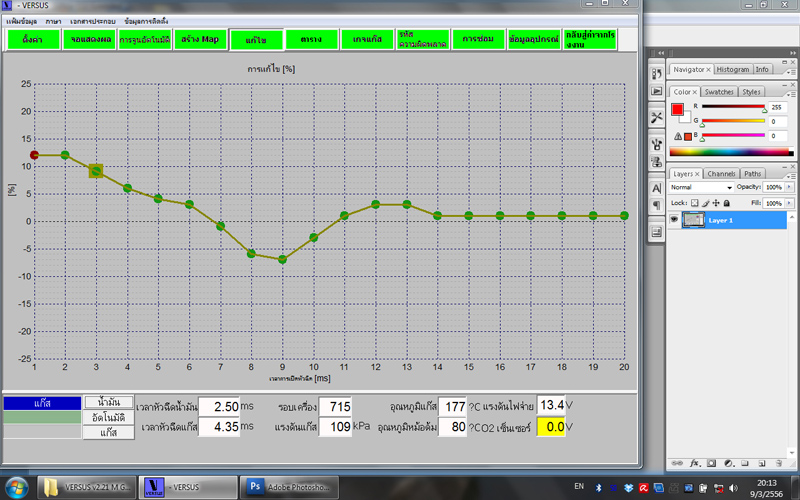800x500 pixels.
Task: Open the Brushes panel icon in Photoshop dock
Action: 657,144
